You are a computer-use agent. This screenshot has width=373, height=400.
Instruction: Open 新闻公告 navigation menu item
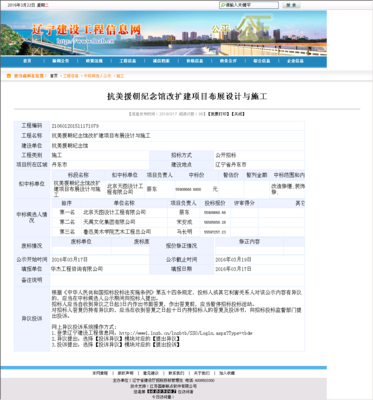tap(61, 61)
